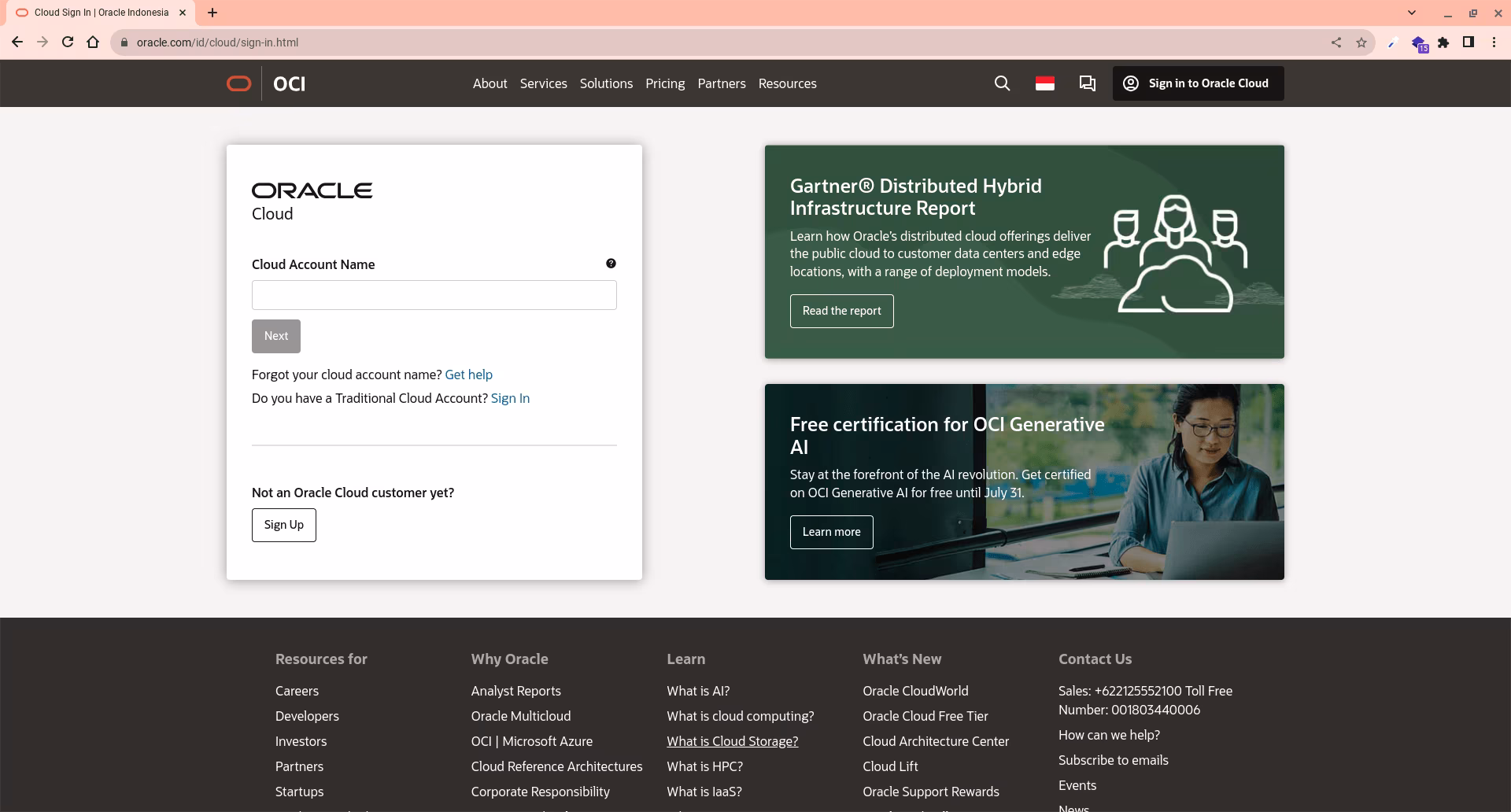Open the site search magnifier icon
1511x812 pixels.
coord(1002,83)
